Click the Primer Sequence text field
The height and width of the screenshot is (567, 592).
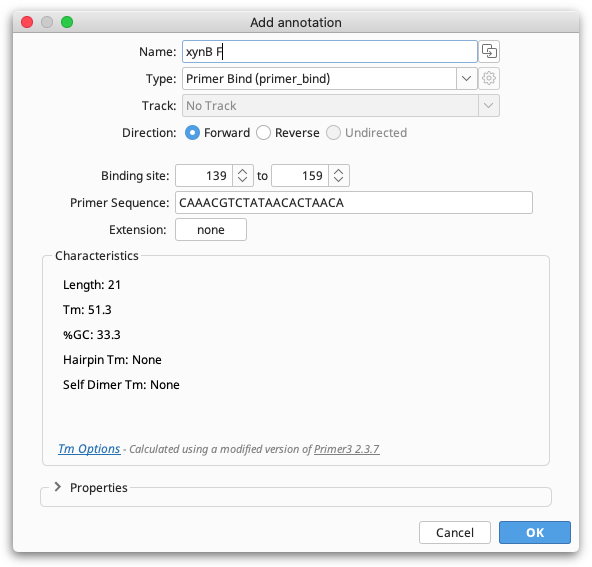(x=354, y=203)
